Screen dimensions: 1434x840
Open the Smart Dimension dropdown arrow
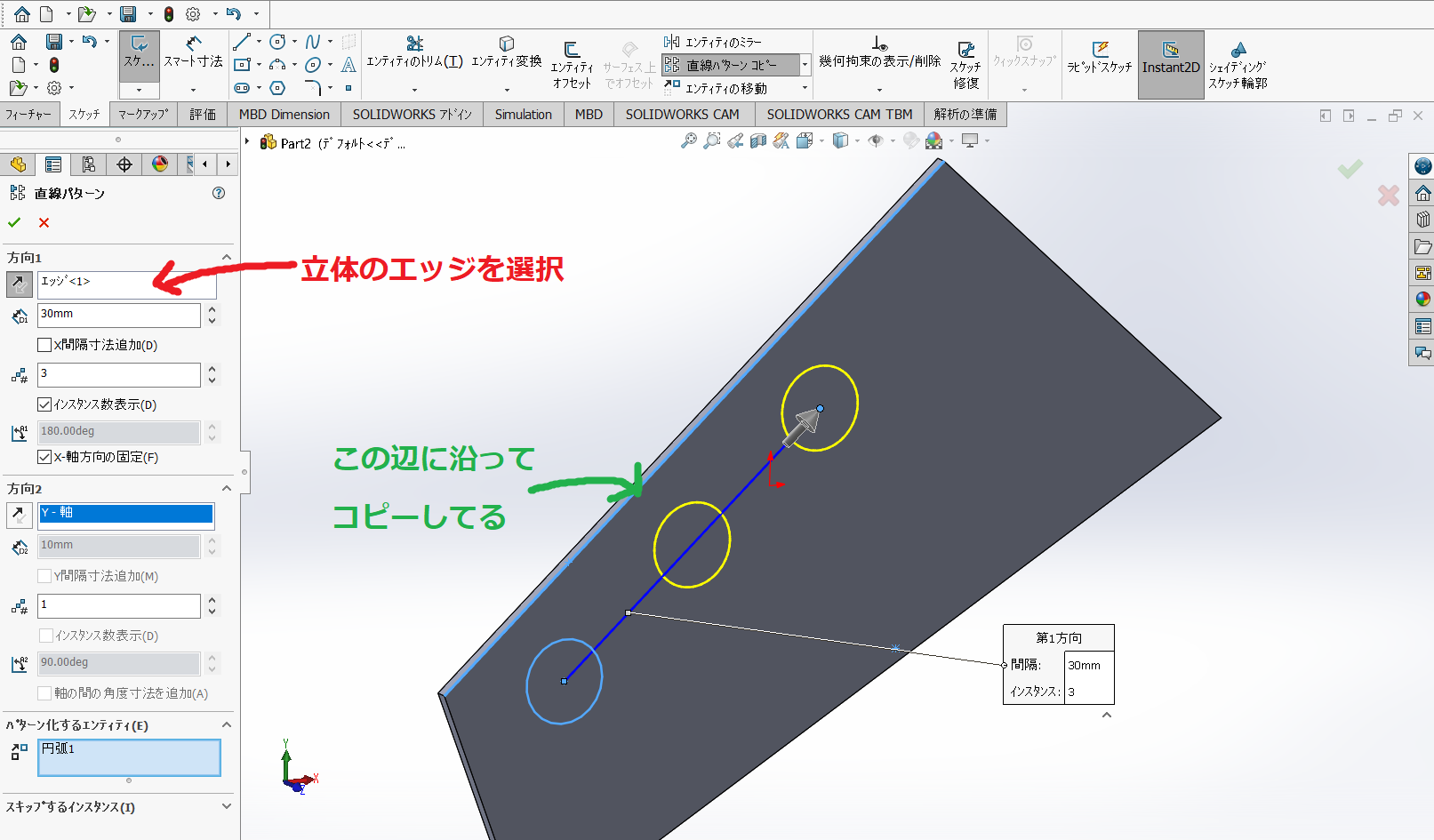(x=193, y=90)
